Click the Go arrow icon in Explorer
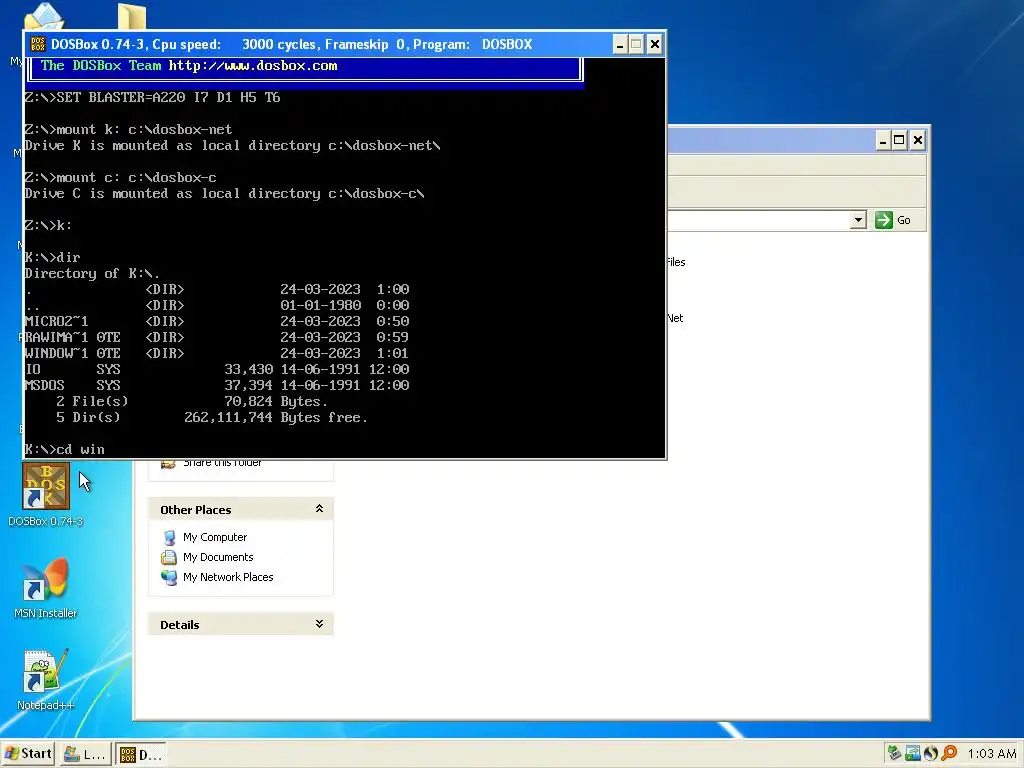Screen dimensions: 1024x768 point(884,220)
